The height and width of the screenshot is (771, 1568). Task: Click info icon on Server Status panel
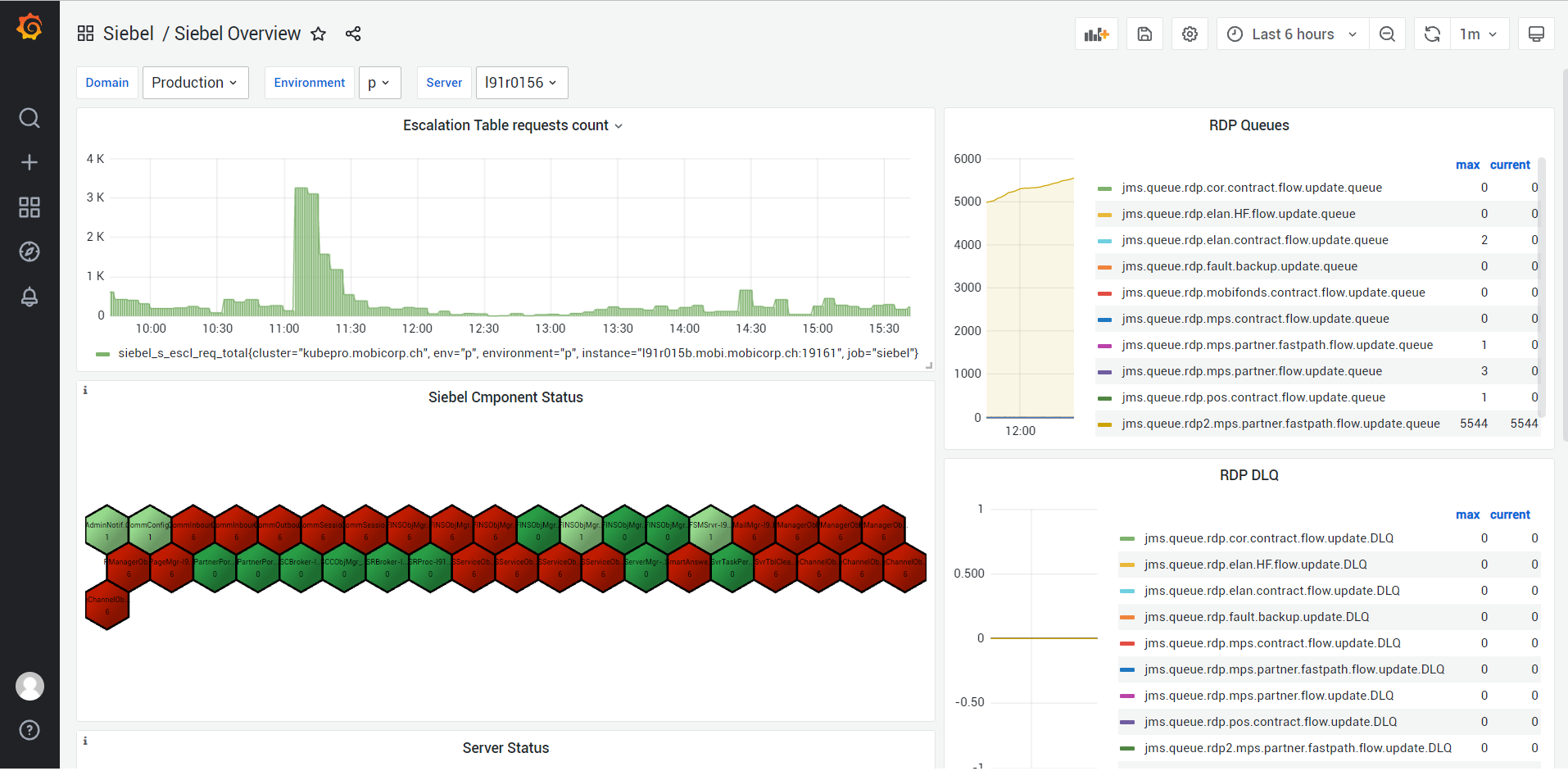(85, 741)
